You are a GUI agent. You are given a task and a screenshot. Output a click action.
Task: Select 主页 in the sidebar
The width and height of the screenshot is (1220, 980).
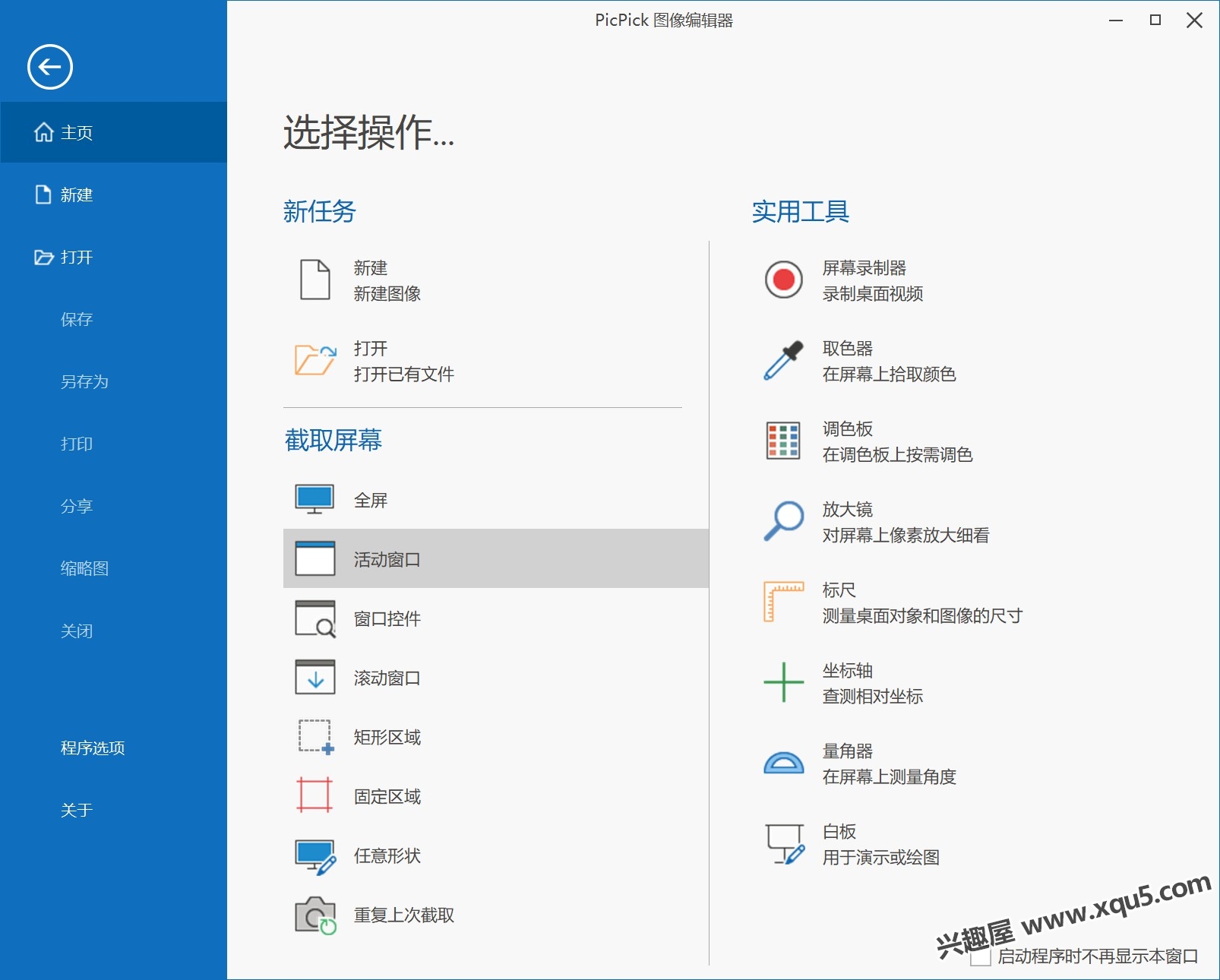point(114,132)
